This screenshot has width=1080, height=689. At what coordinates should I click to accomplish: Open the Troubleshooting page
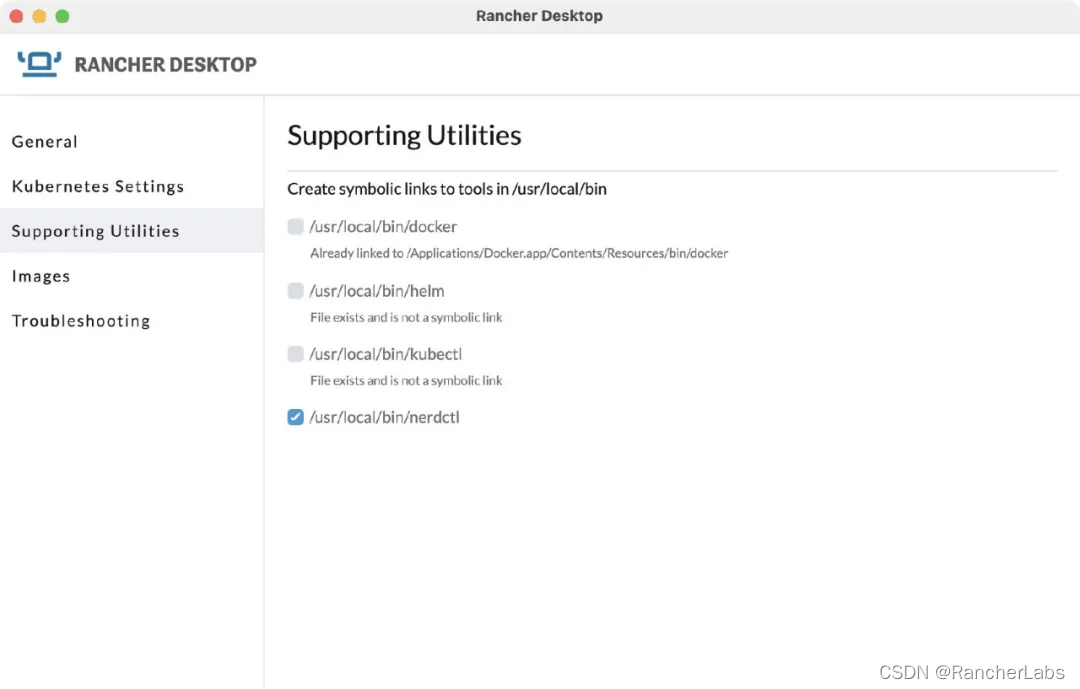[81, 321]
